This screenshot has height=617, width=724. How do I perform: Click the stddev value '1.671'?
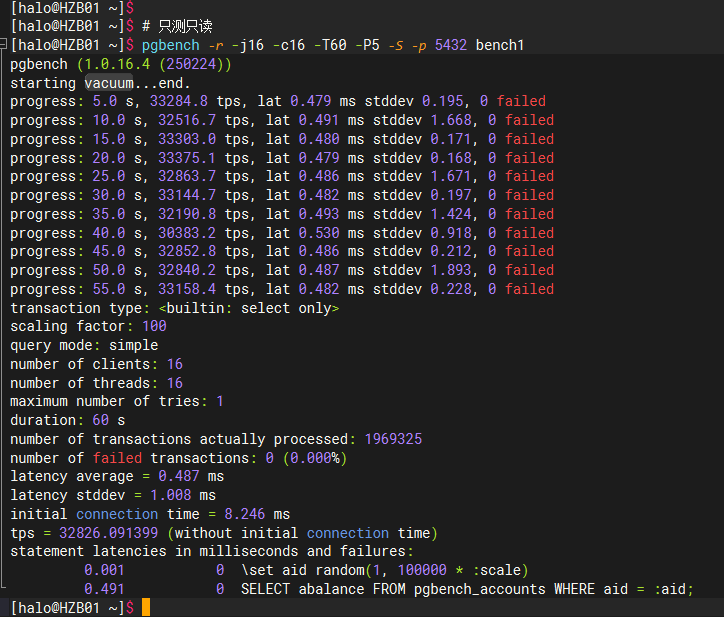pyautogui.click(x=451, y=176)
